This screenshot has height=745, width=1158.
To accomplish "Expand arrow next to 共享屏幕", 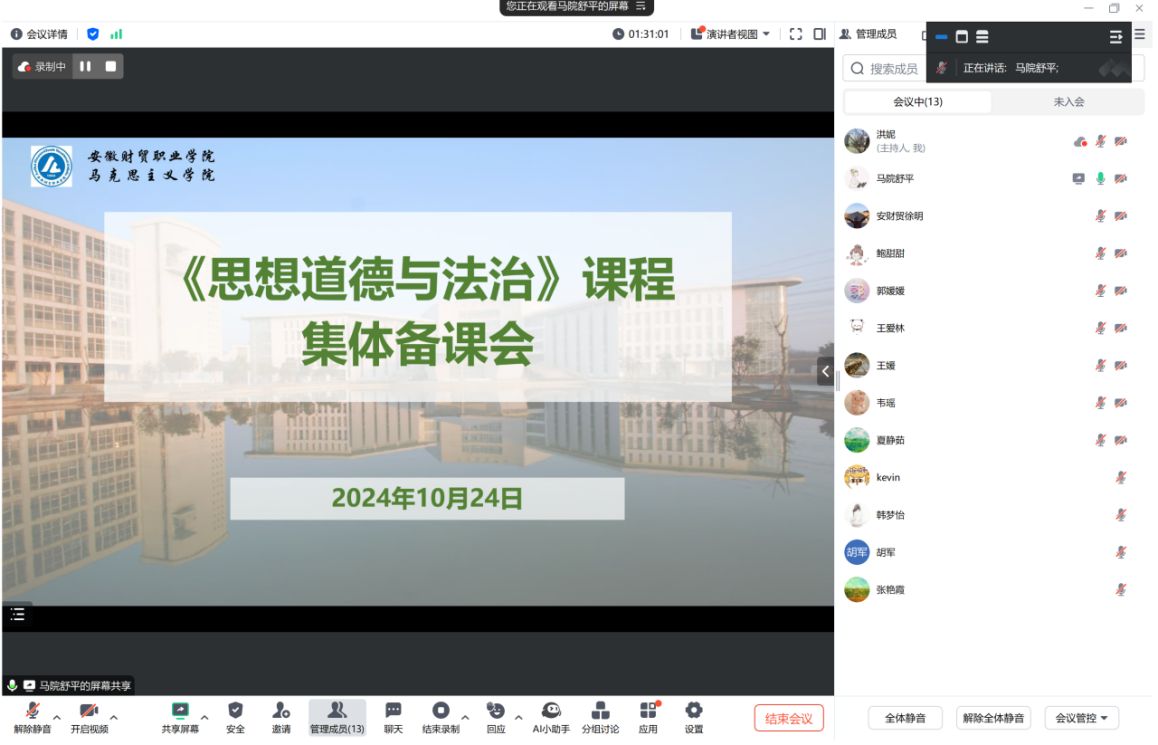I will pyautogui.click(x=205, y=717).
